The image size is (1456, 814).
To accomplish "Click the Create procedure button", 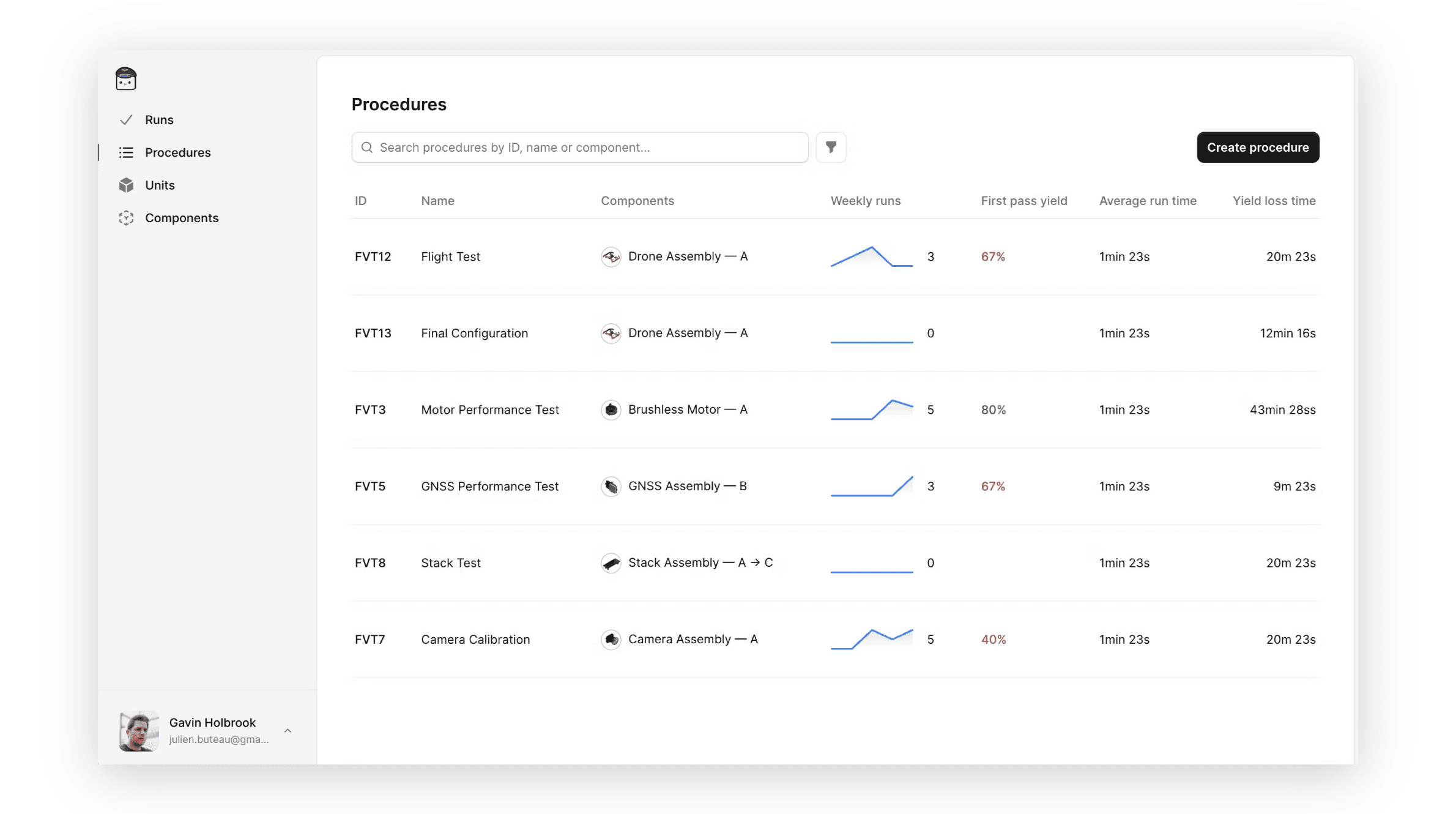I will 1258,147.
